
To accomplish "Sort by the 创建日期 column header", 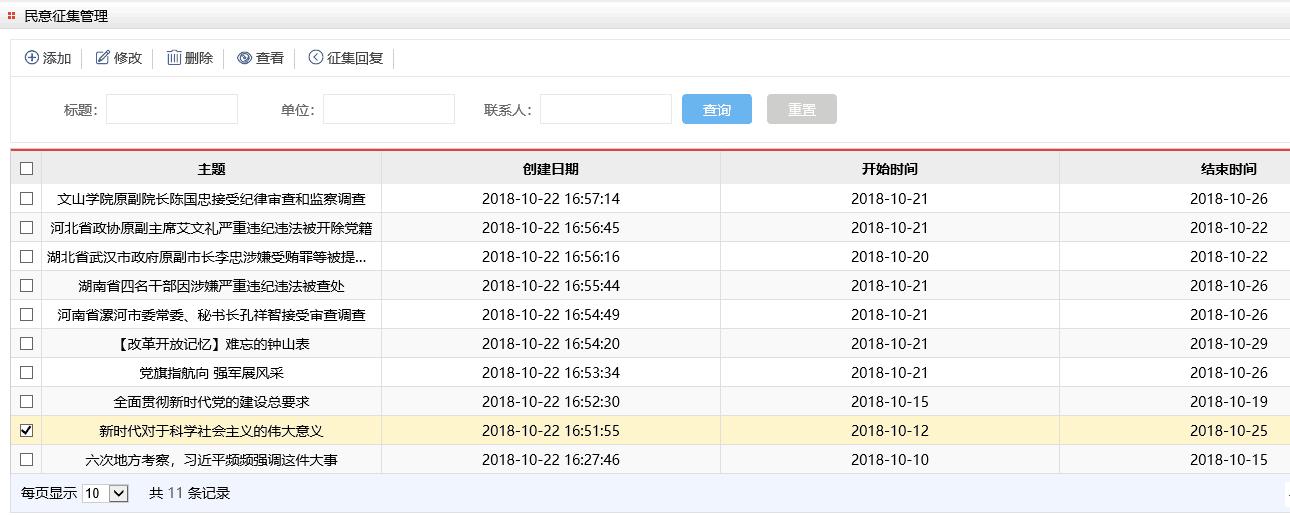I will coord(550,169).
